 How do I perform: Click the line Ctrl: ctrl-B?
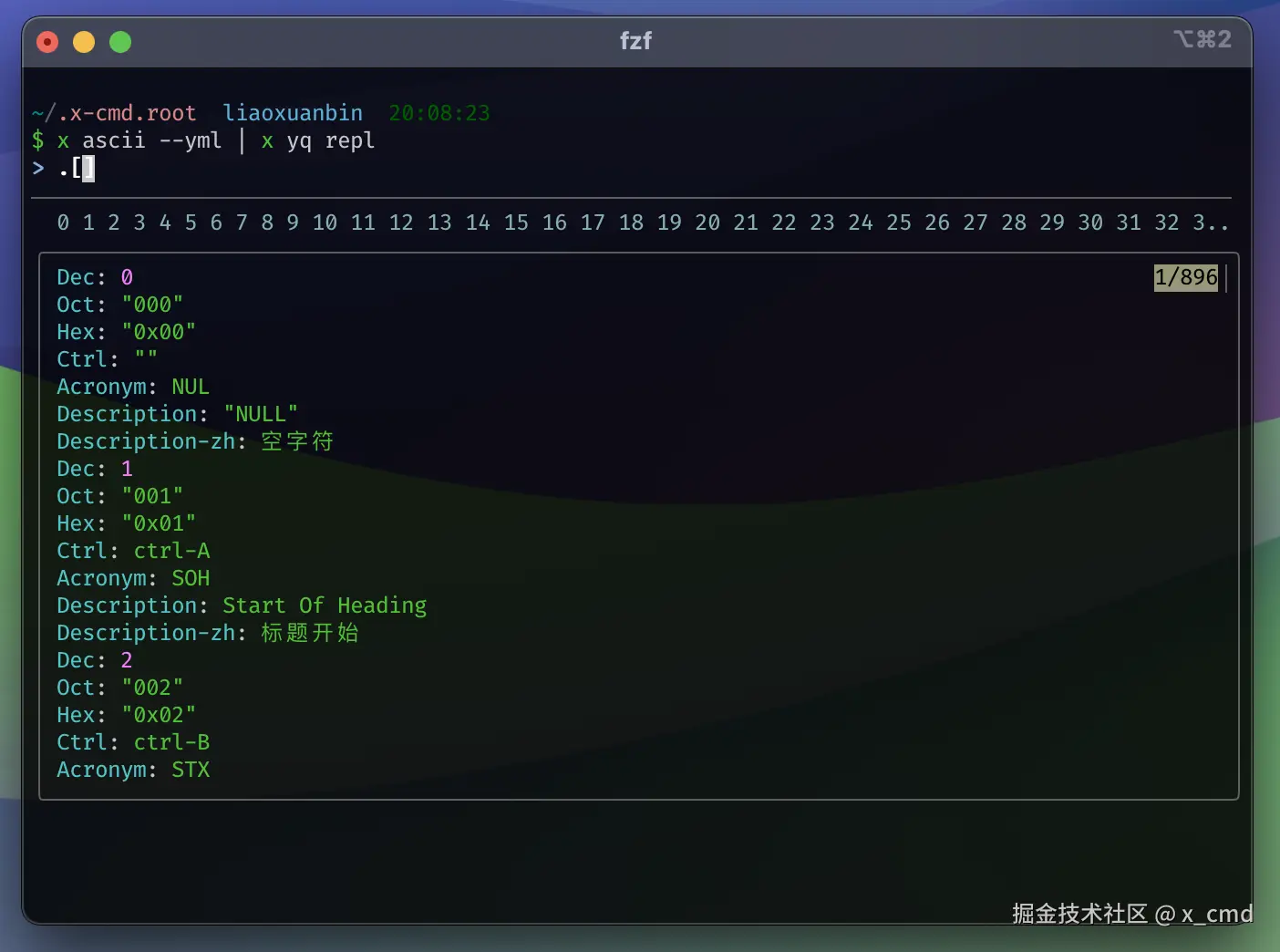[x=133, y=742]
